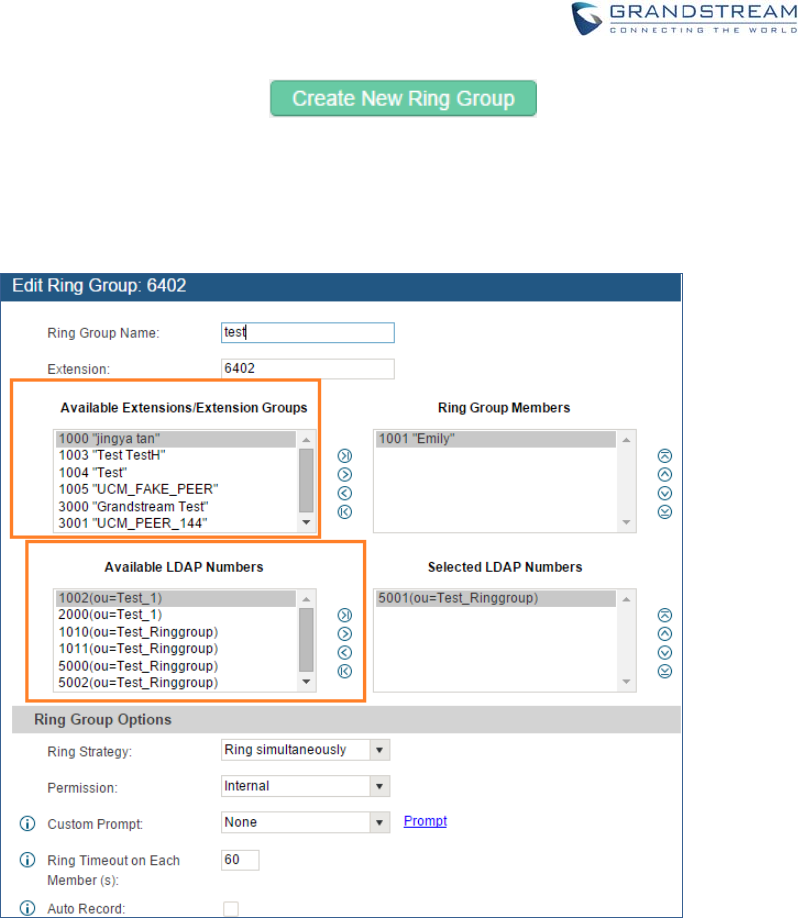Open the Permission dropdown
This screenshot has height=918, width=798.
305,786
